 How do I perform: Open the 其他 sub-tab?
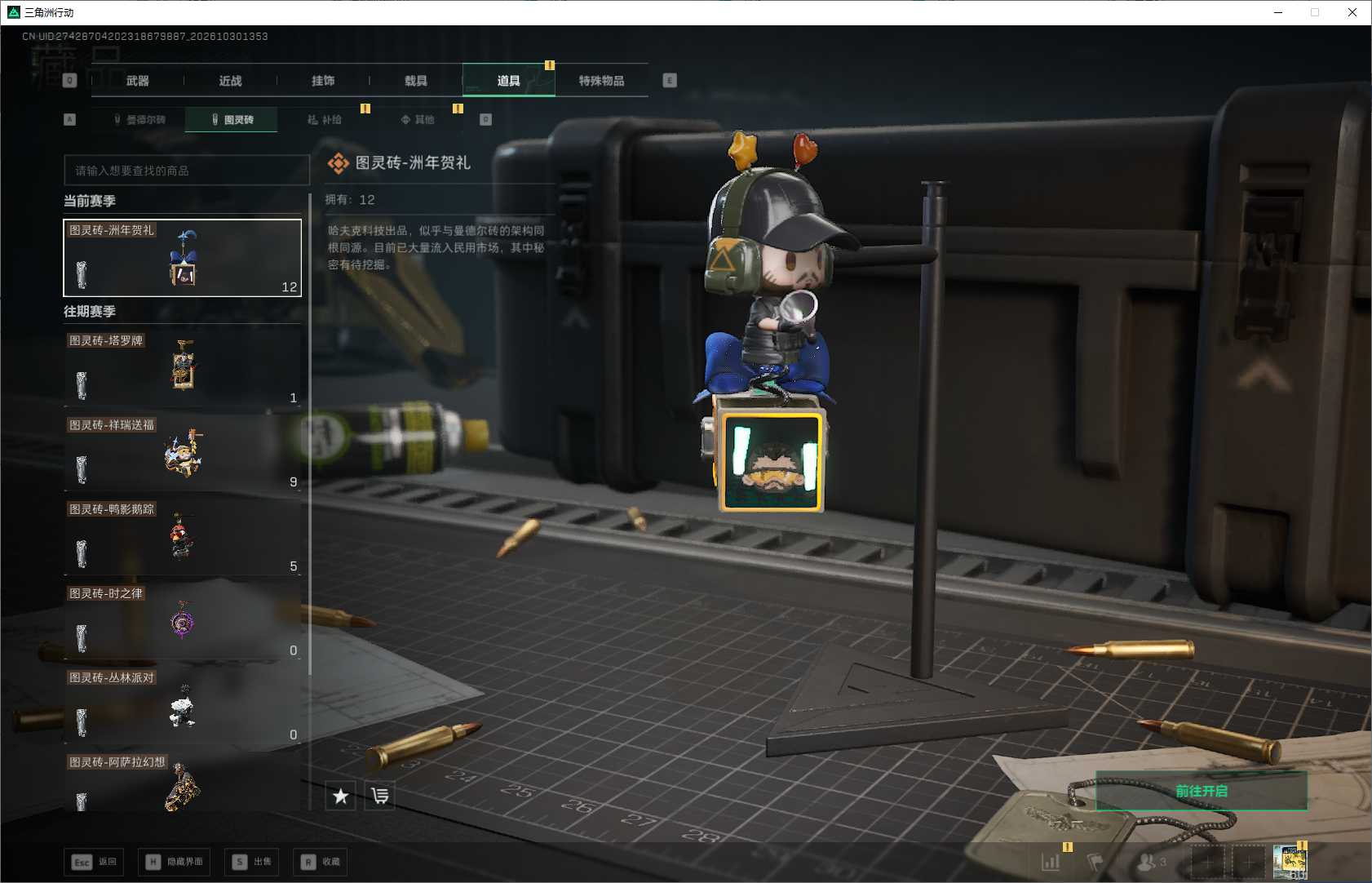tap(417, 119)
